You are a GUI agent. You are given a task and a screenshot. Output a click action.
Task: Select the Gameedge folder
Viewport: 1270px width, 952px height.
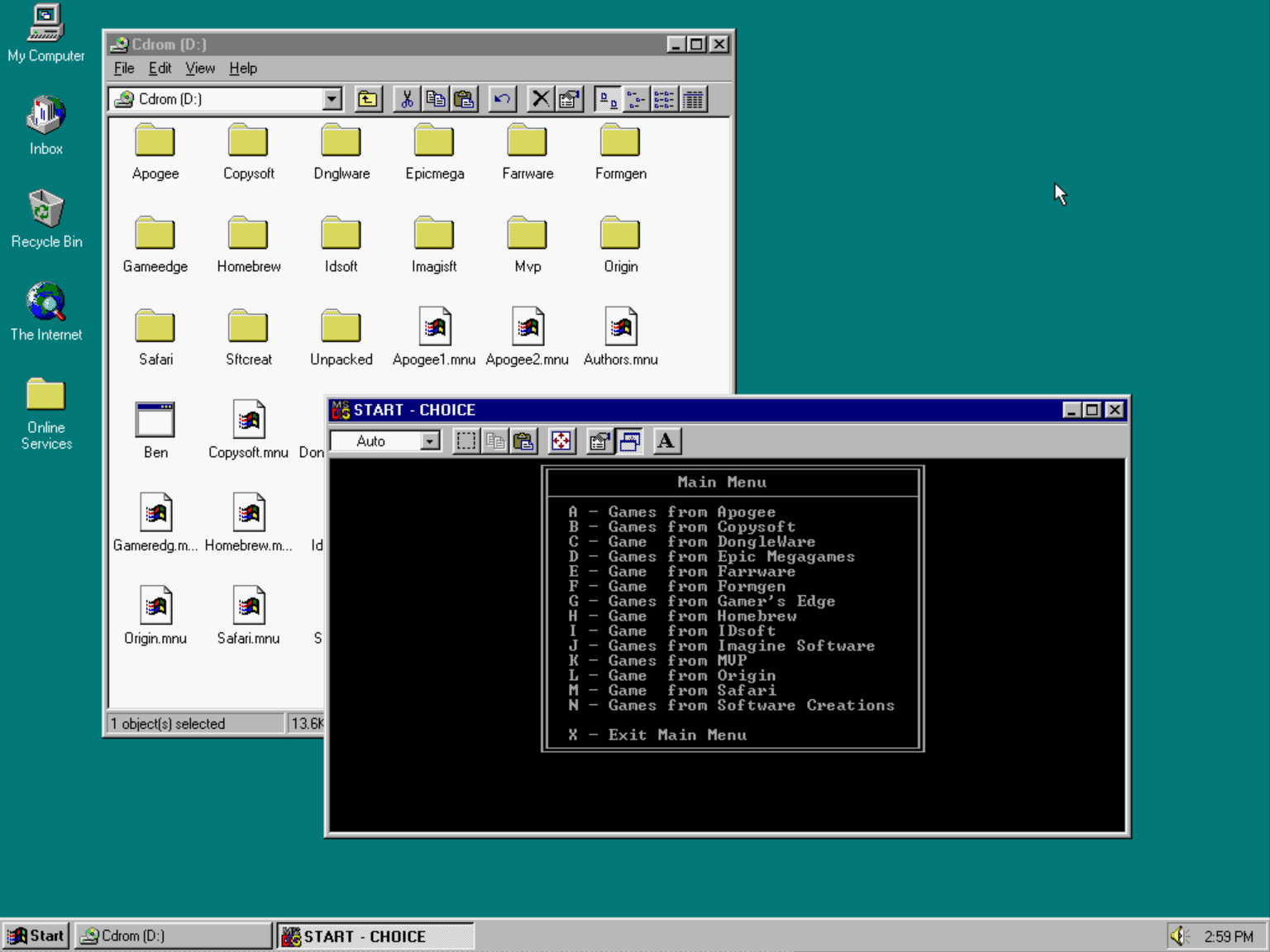point(155,245)
